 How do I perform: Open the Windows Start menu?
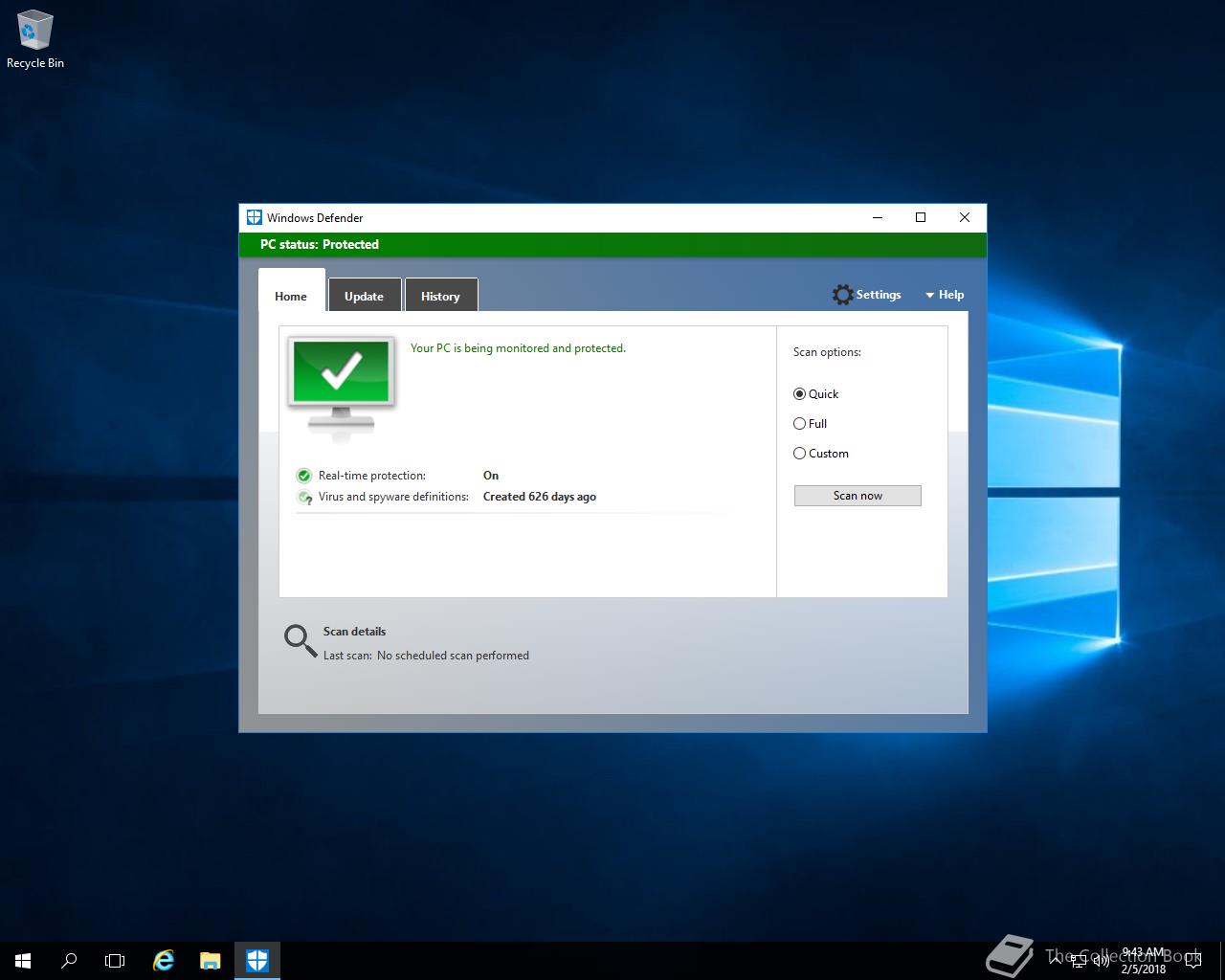click(x=23, y=961)
